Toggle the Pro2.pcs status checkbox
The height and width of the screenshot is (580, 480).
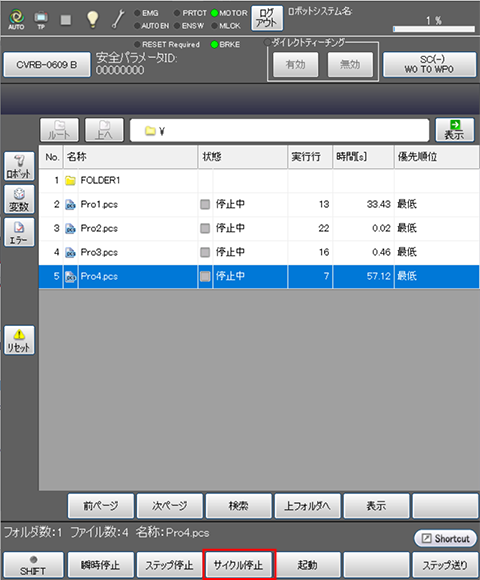tap(205, 228)
